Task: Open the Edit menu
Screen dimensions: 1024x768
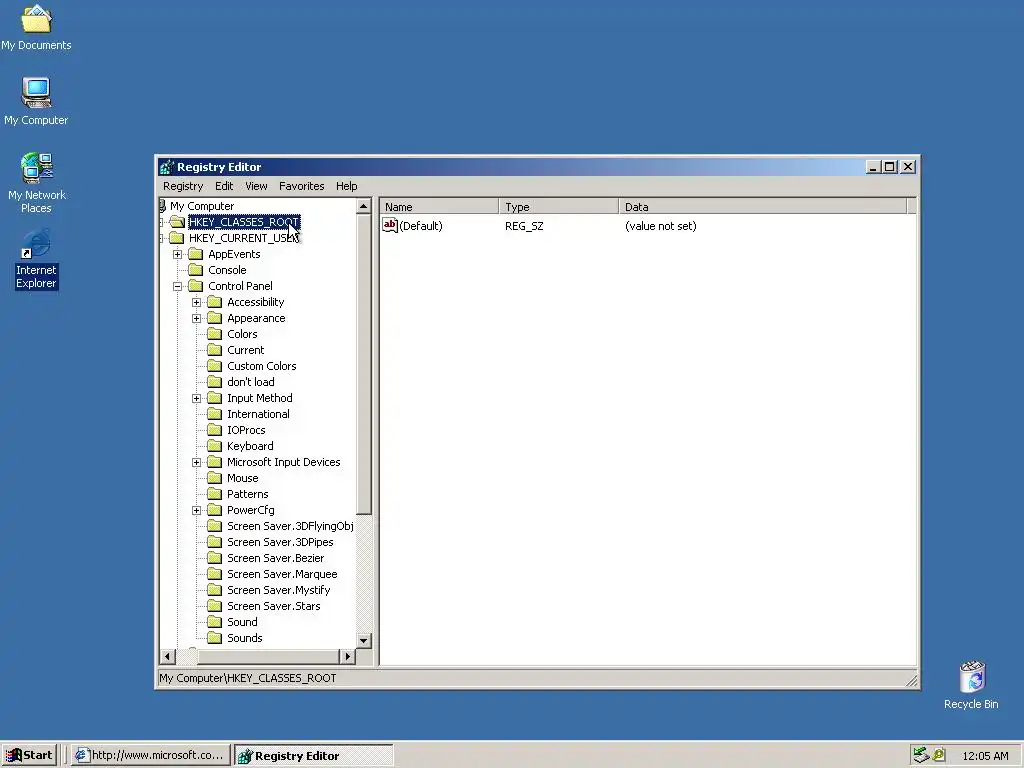Action: pyautogui.click(x=224, y=186)
